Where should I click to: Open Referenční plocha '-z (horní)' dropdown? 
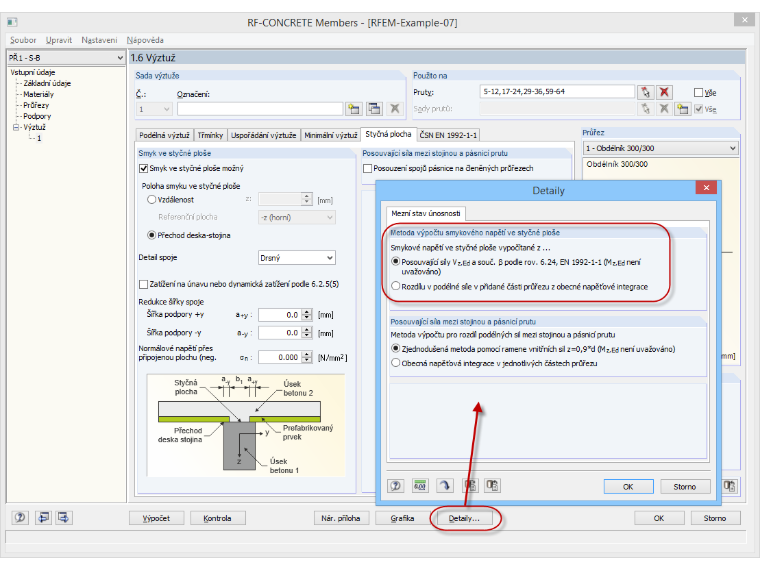(x=297, y=218)
